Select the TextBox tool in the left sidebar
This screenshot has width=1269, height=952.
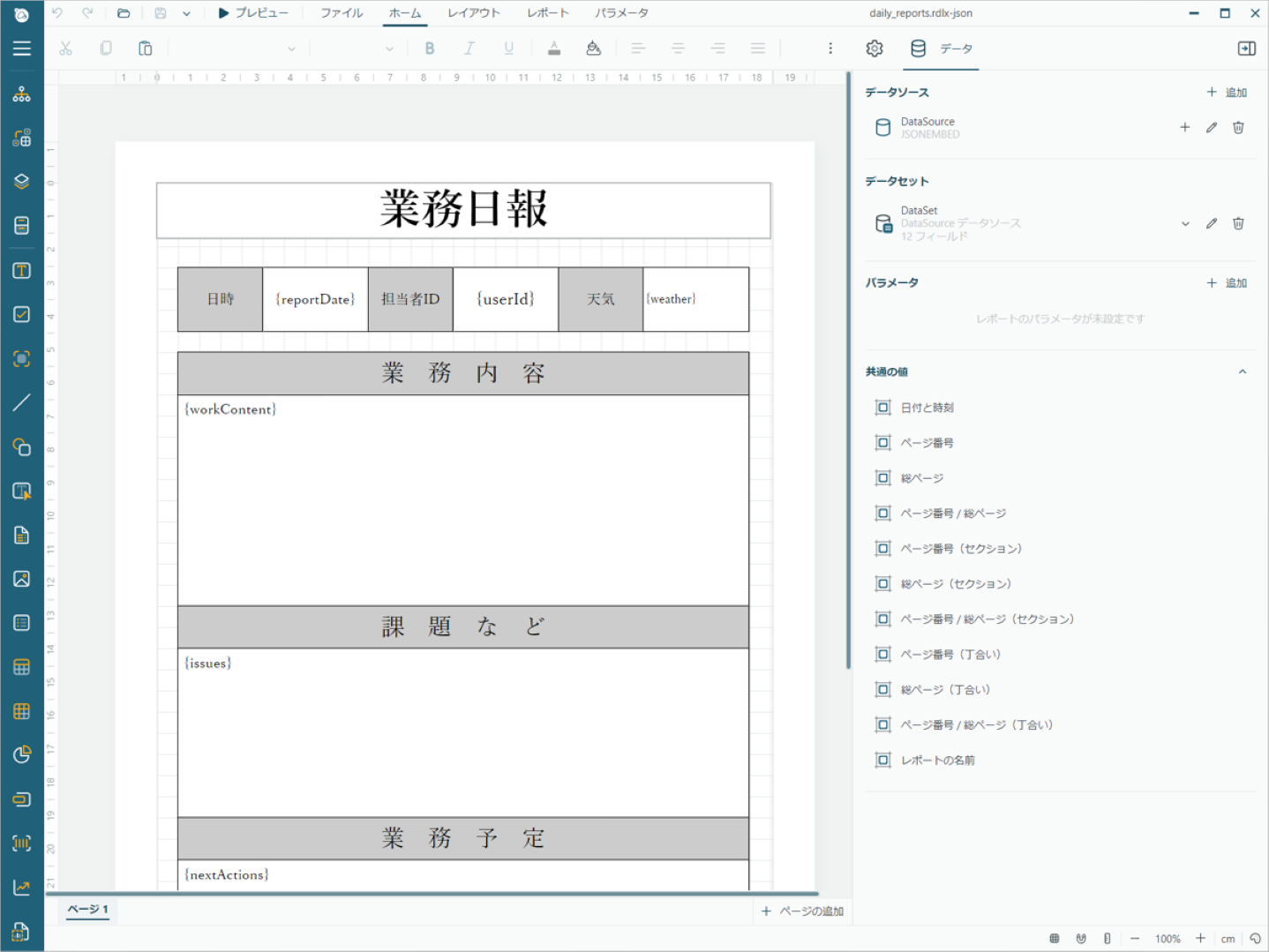(x=21, y=271)
